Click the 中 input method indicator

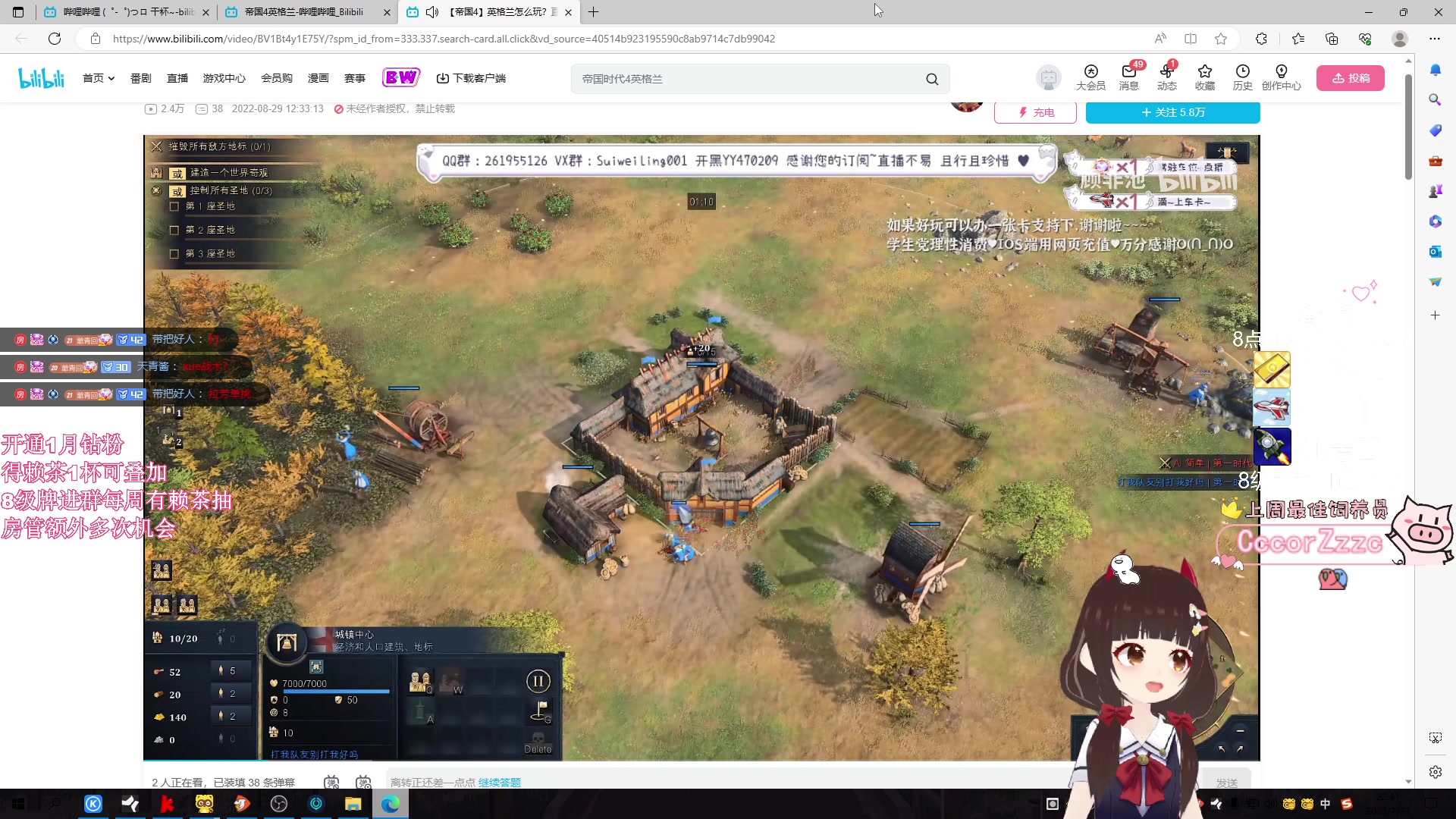pyautogui.click(x=1326, y=804)
